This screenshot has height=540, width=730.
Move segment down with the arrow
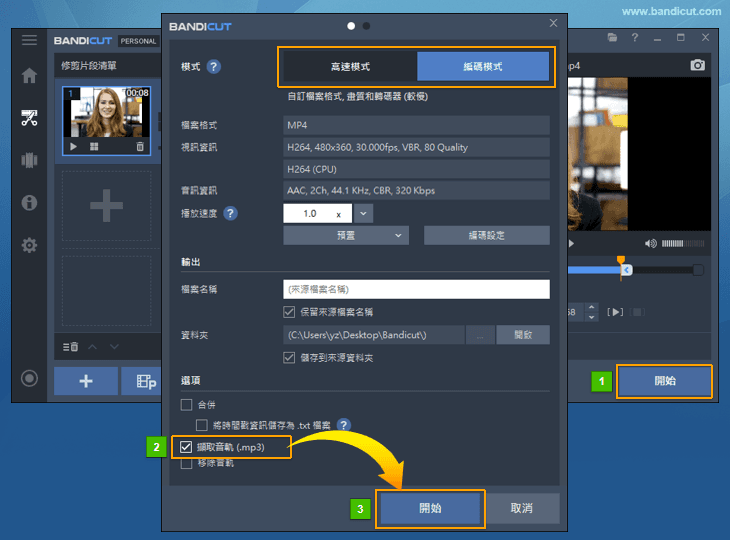(114, 347)
